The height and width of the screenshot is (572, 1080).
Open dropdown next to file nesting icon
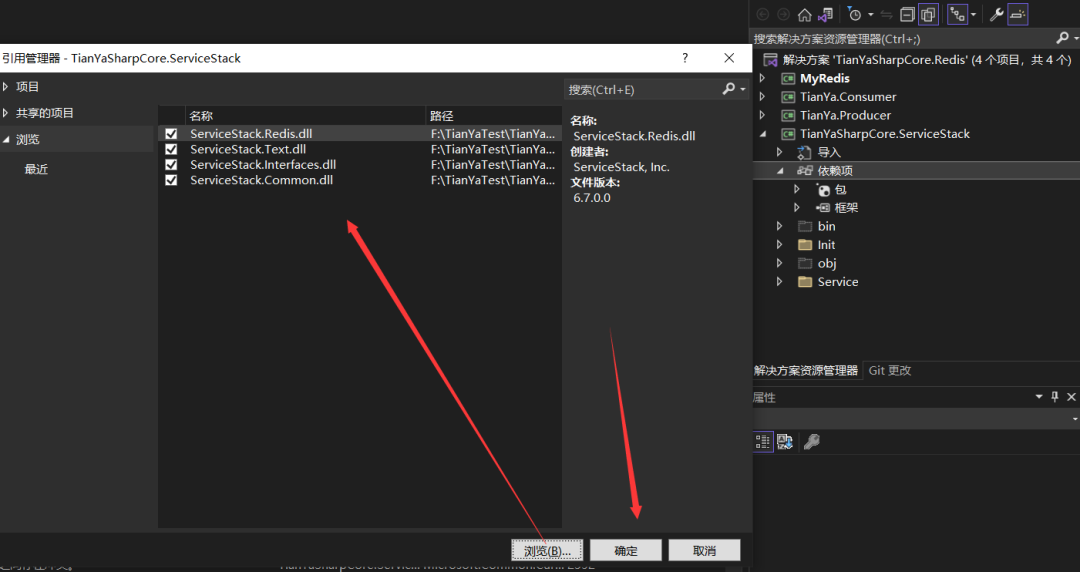point(973,14)
